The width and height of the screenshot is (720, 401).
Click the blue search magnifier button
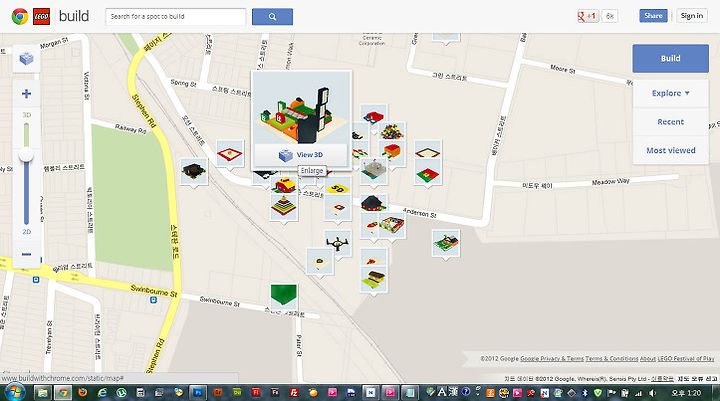pos(272,17)
